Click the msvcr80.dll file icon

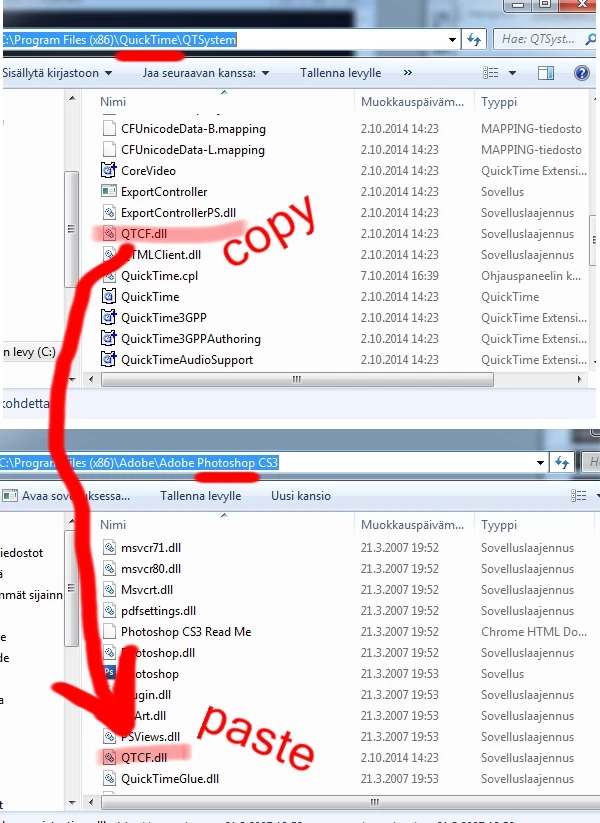pos(109,568)
